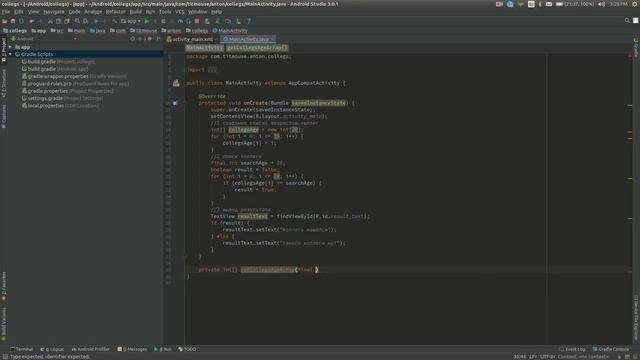This screenshot has height=360, width=640.
Task: Open the Search Everywhere magnifier icon
Action: [x=627, y=20]
